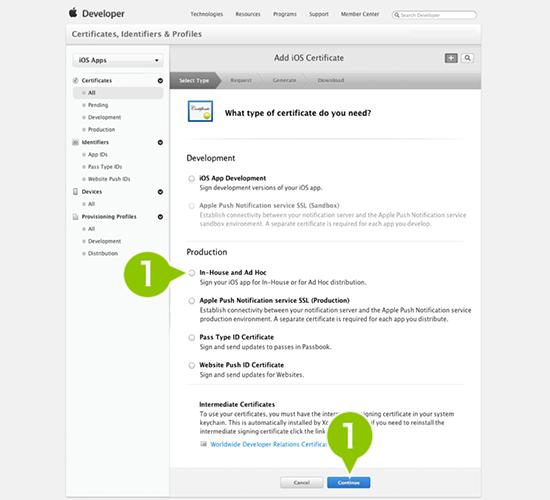Collapse the Certificates section arrow
This screenshot has width=550, height=500.
click(x=160, y=81)
